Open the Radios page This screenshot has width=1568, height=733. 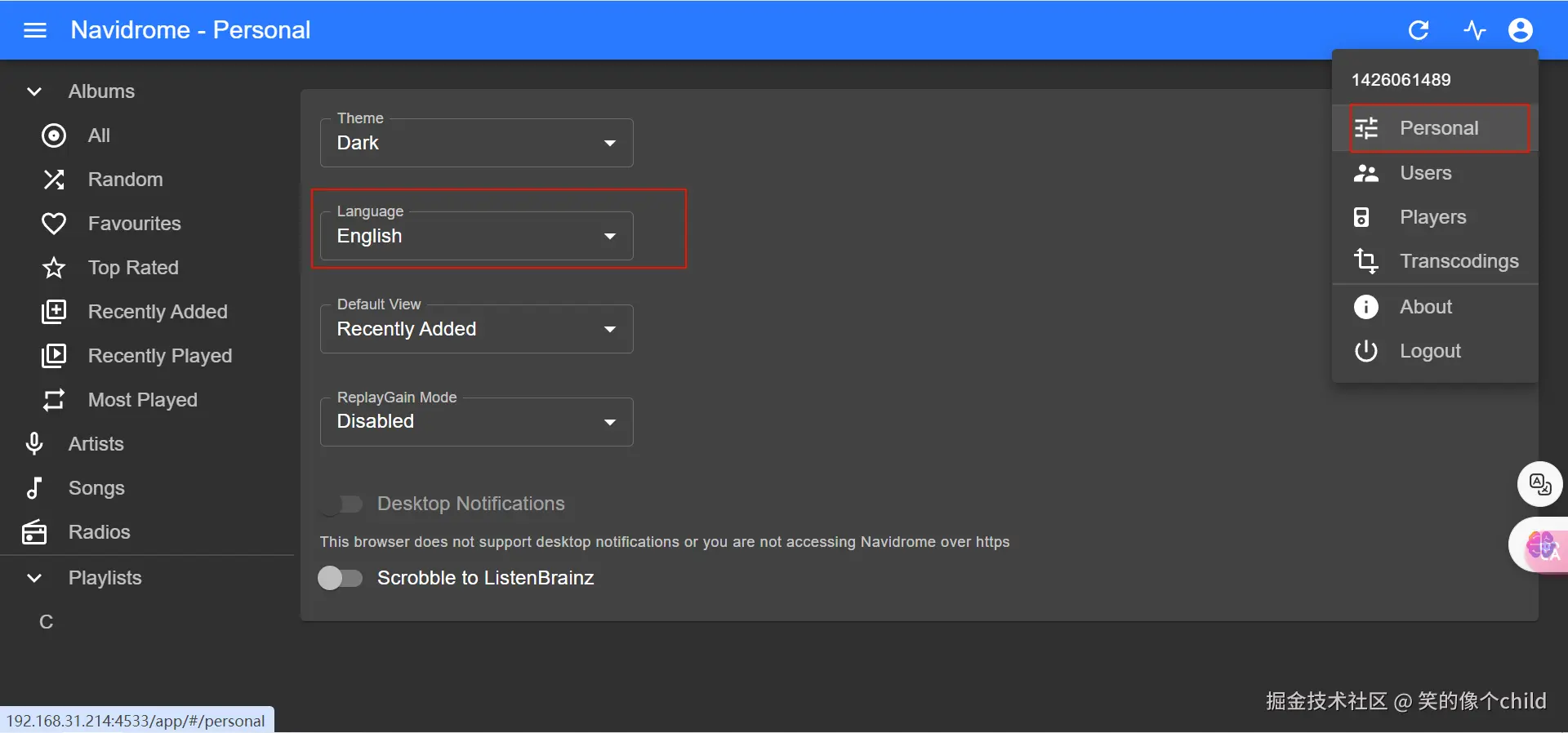coord(147,532)
